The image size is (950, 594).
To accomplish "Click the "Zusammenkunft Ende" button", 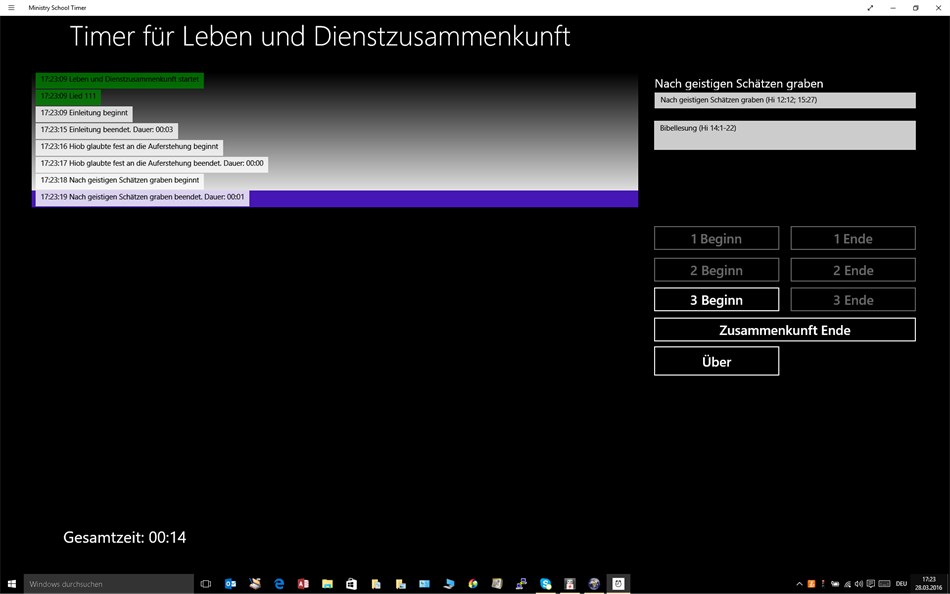I will point(785,329).
